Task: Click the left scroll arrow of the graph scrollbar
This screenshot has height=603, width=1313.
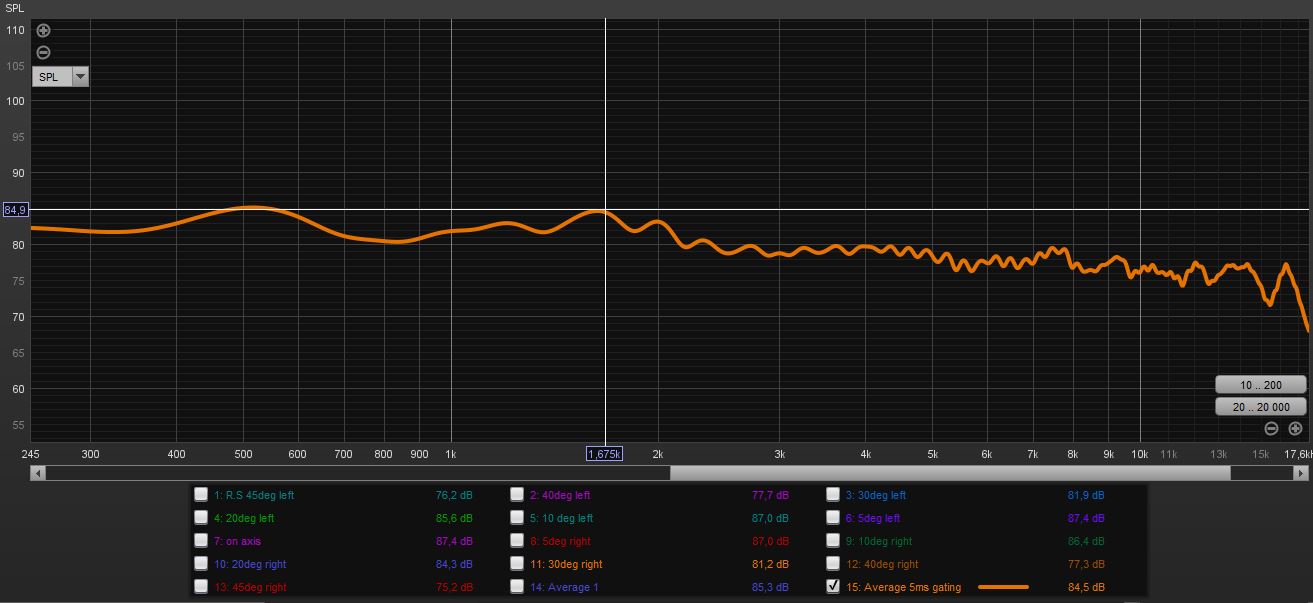Action: (38, 473)
